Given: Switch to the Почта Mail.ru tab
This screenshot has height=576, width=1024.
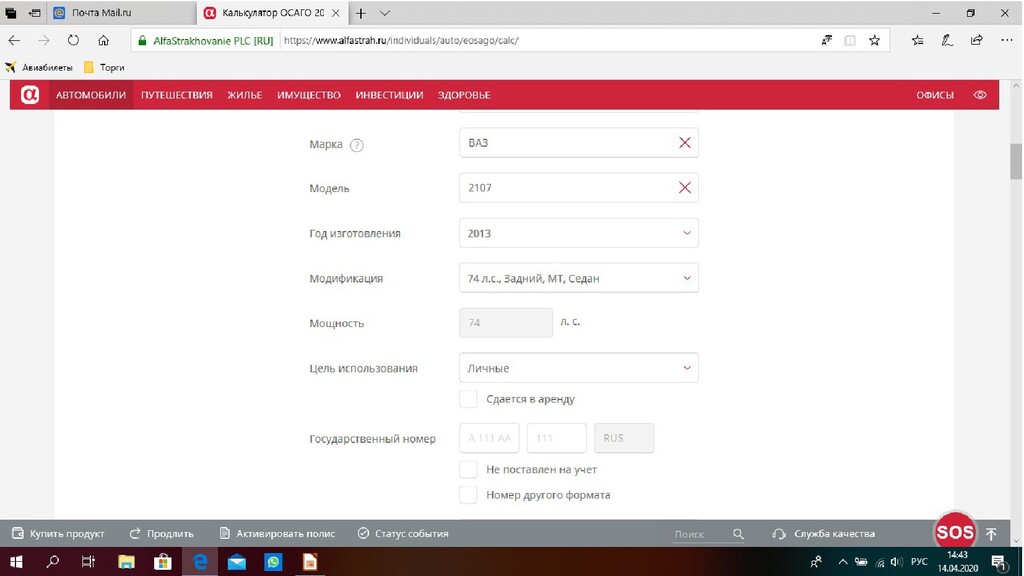Looking at the screenshot, I should click(x=121, y=13).
